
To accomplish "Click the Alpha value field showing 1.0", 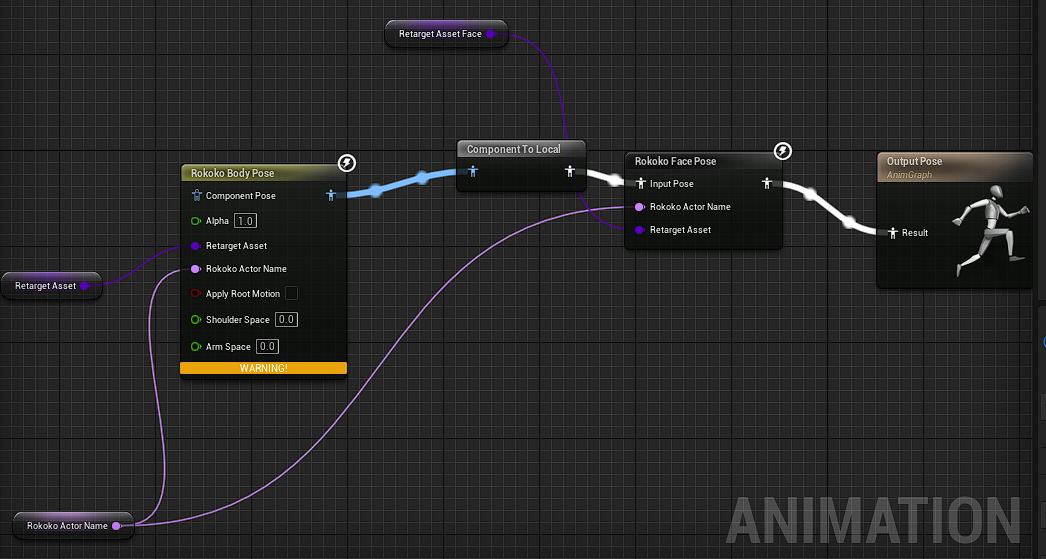I will (x=245, y=221).
